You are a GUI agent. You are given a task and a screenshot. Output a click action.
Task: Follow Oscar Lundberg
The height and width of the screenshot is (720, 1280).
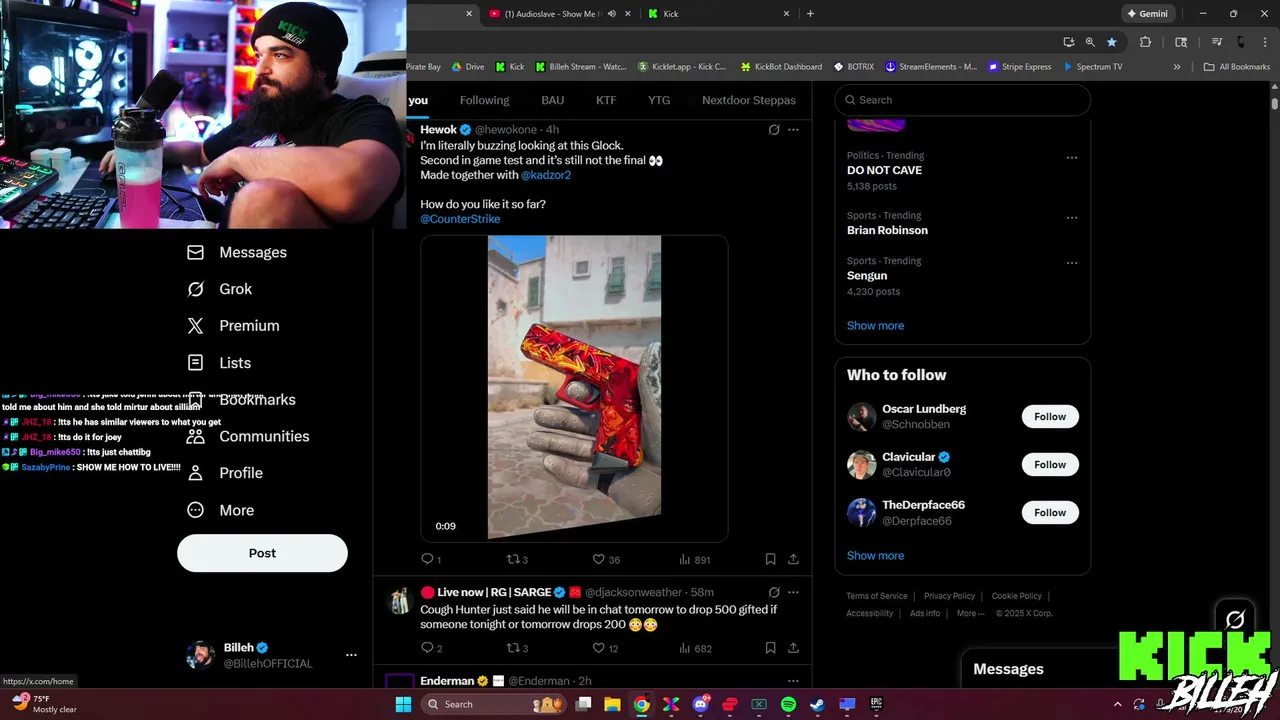(x=1050, y=416)
